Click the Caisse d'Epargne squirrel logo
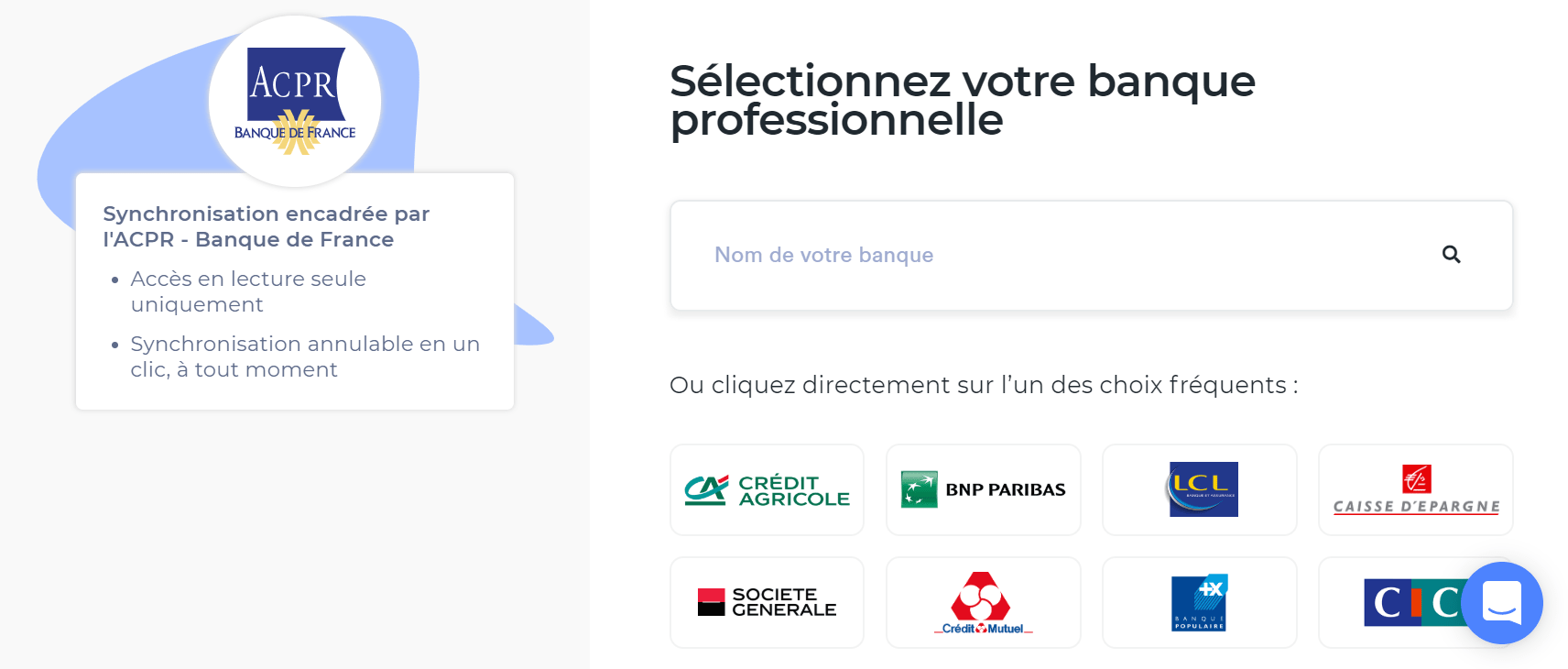The image size is (1568, 669). [1416, 478]
